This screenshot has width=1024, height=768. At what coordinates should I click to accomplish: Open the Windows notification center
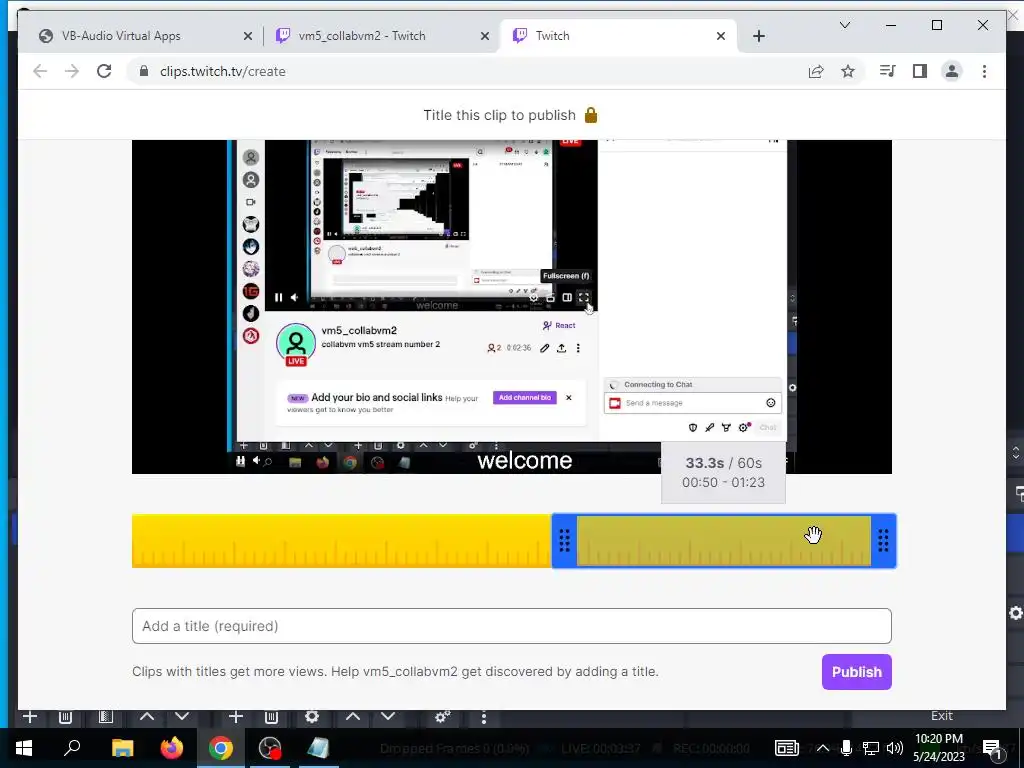(x=993, y=748)
